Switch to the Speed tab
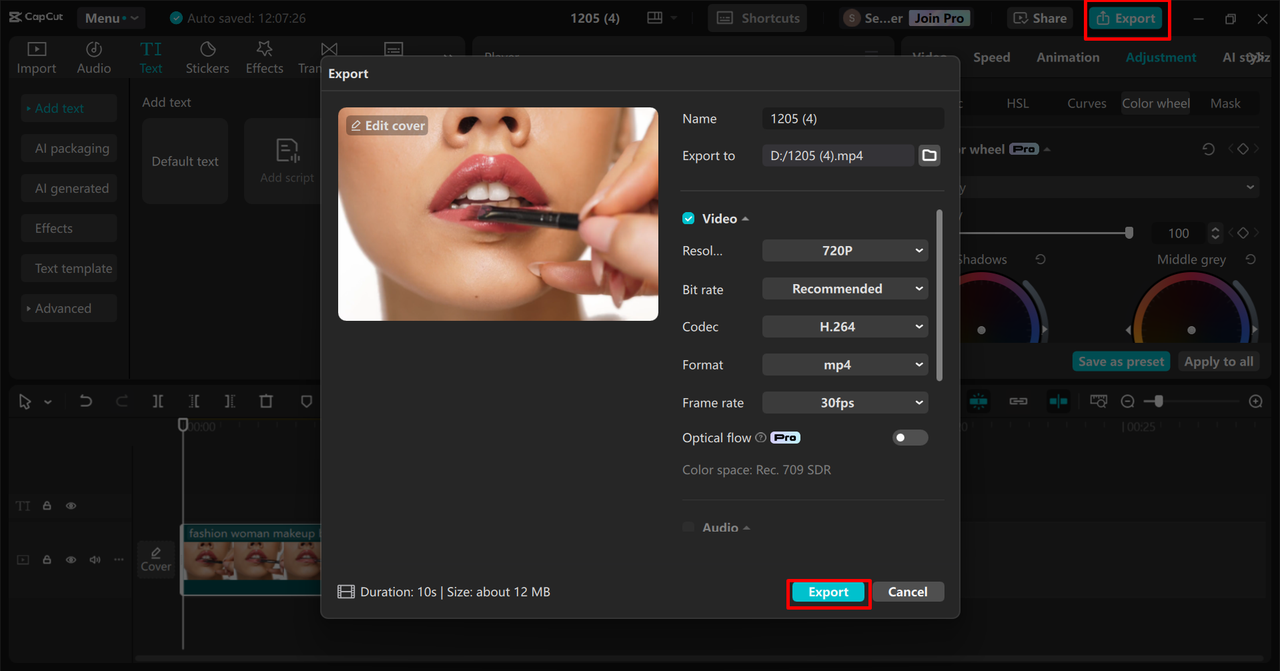Viewport: 1280px width, 671px height. tap(991, 57)
